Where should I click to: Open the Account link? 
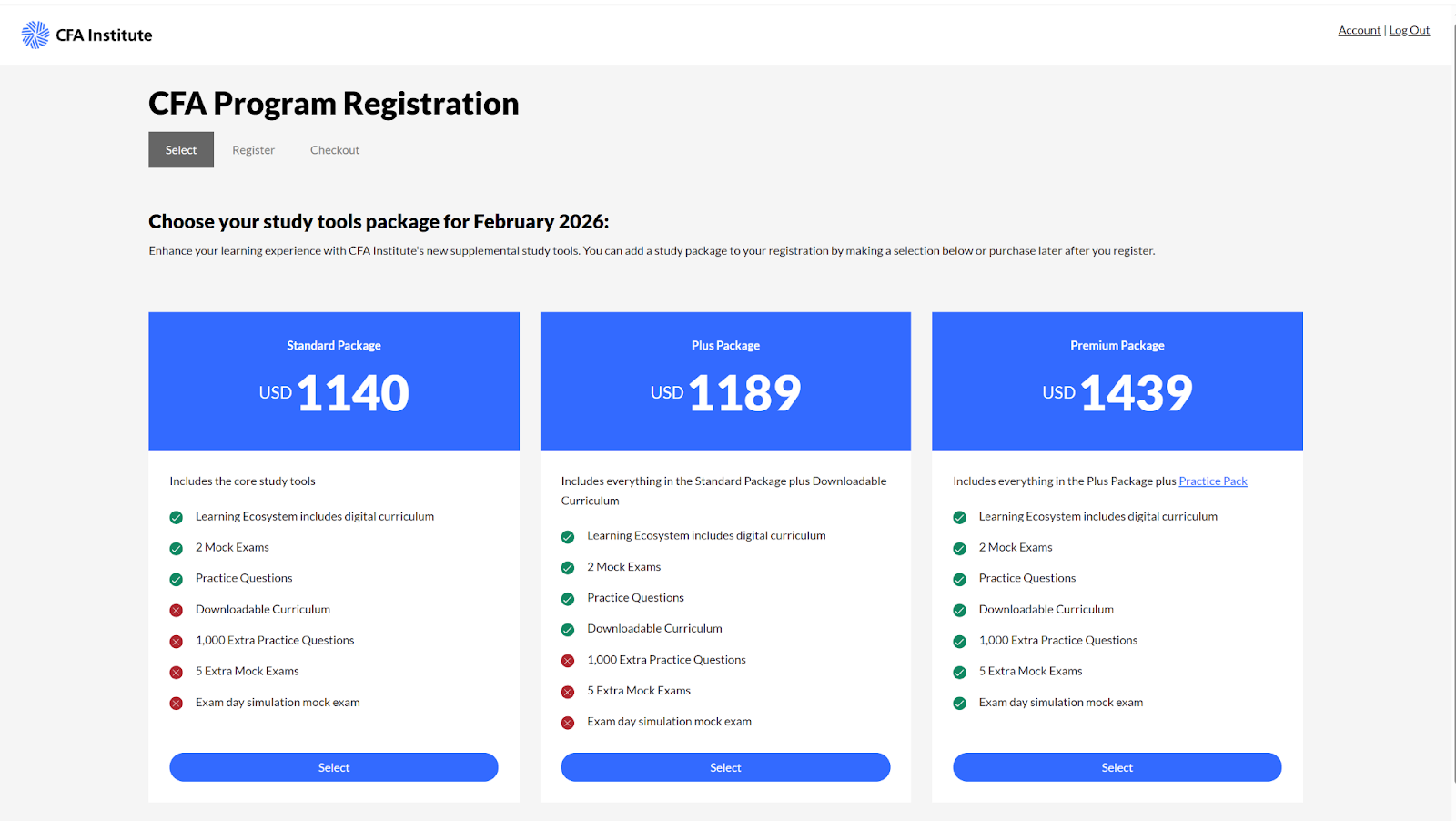pyautogui.click(x=1360, y=30)
